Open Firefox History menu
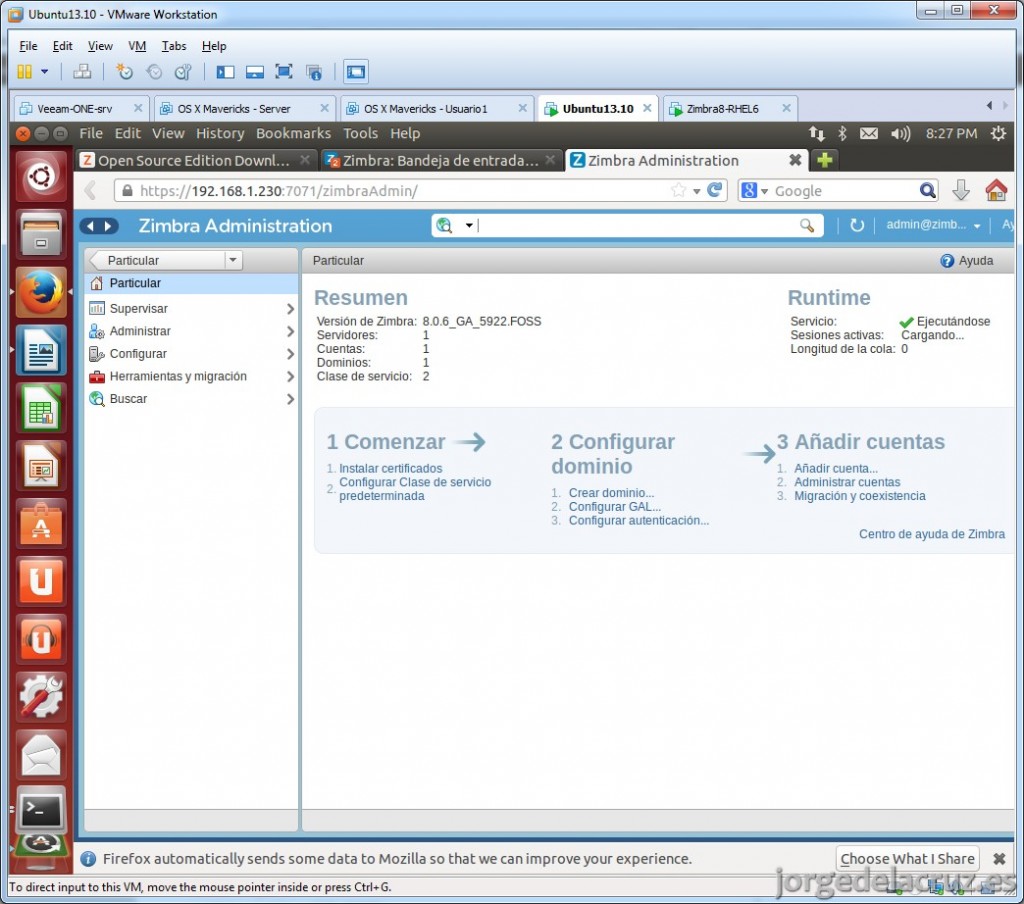 click(x=220, y=133)
